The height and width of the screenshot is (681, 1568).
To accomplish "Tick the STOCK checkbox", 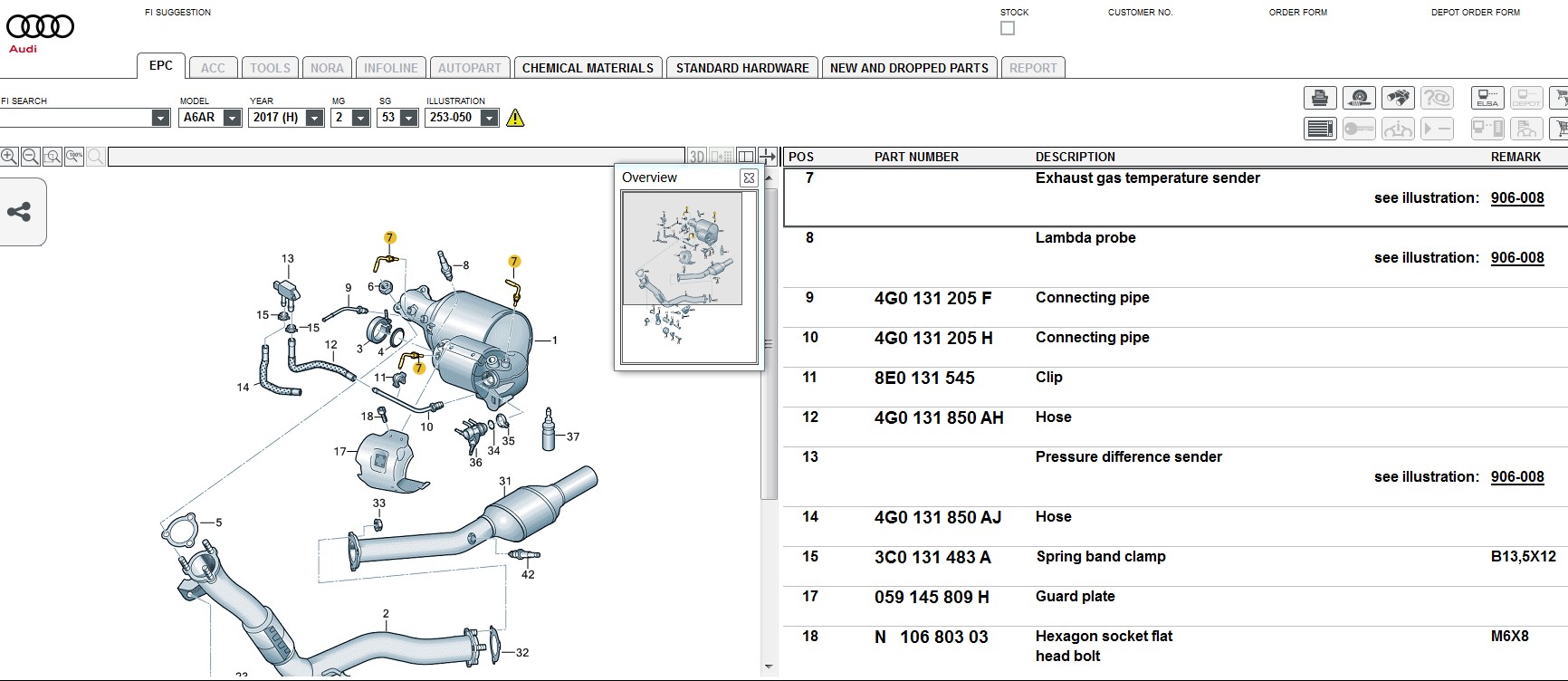I will (x=1008, y=28).
